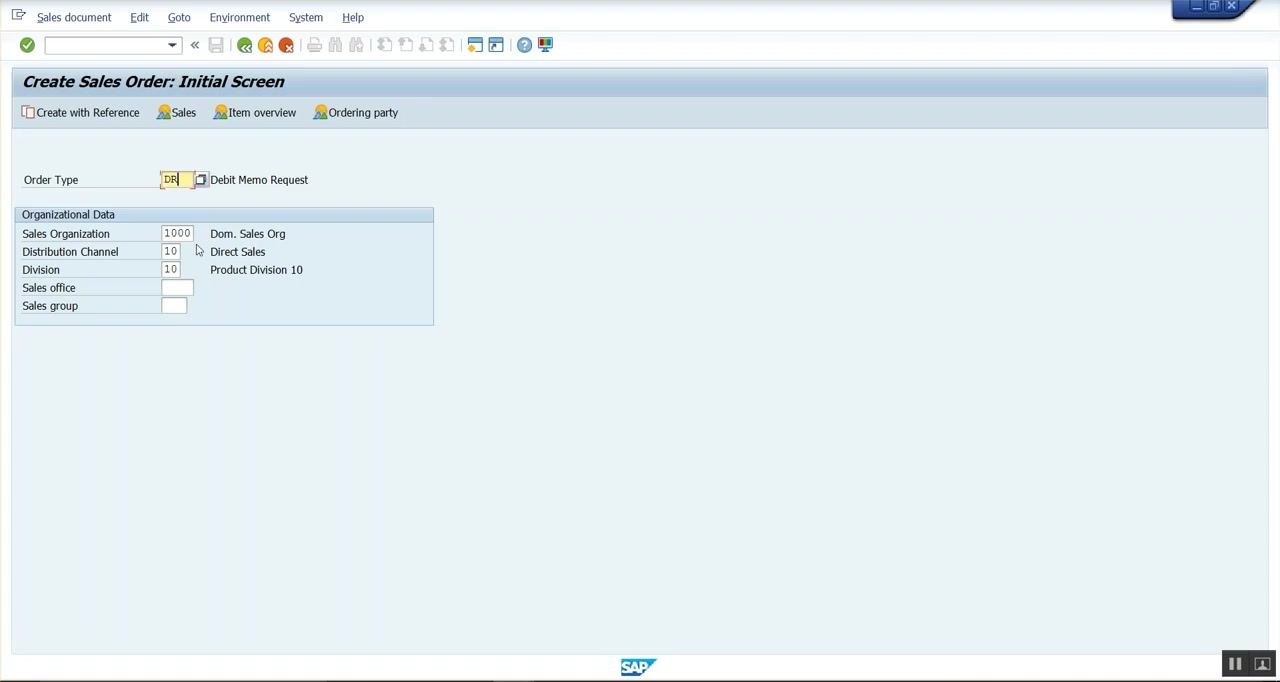This screenshot has height=682, width=1280.
Task: Click the Sales Organization field showing 1000
Action: [177, 234]
